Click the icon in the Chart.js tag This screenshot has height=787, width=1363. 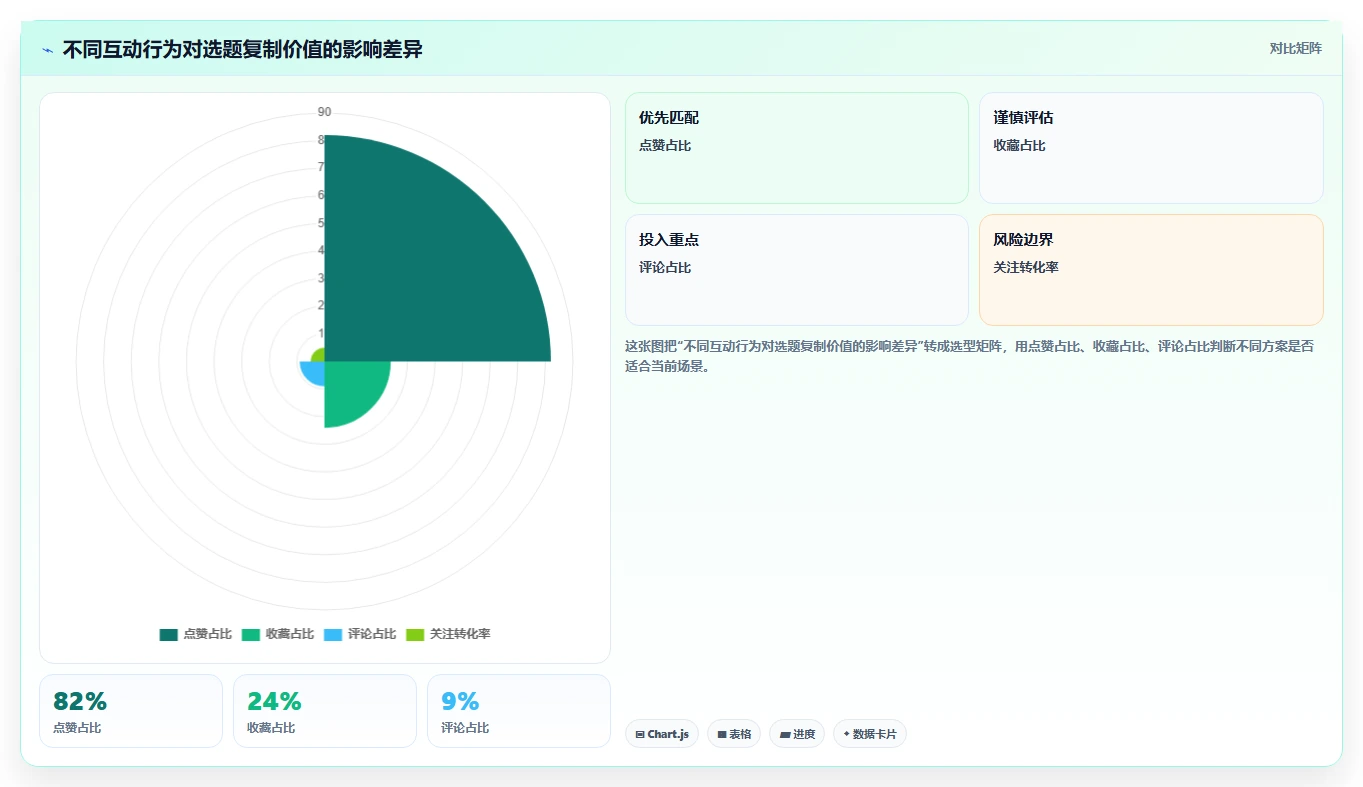640,735
